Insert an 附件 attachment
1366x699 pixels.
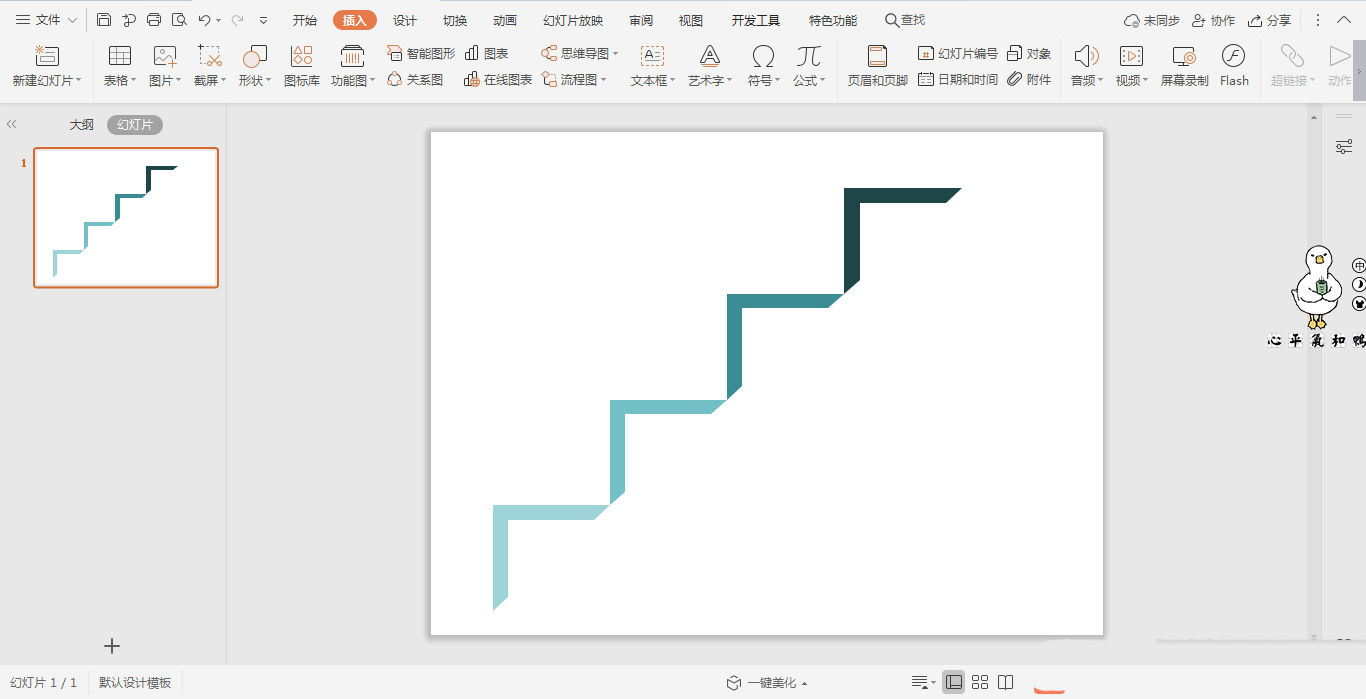pyautogui.click(x=1029, y=79)
